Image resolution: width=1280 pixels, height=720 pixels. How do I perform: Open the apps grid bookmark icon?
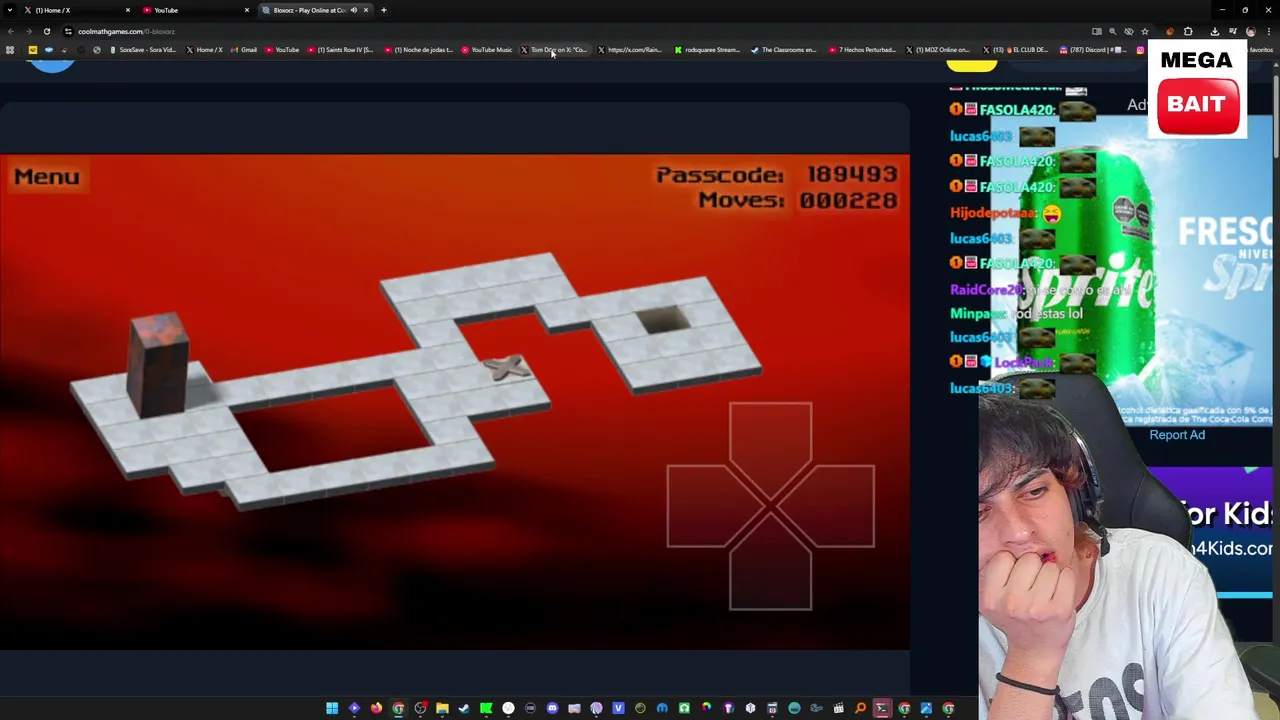[10, 50]
